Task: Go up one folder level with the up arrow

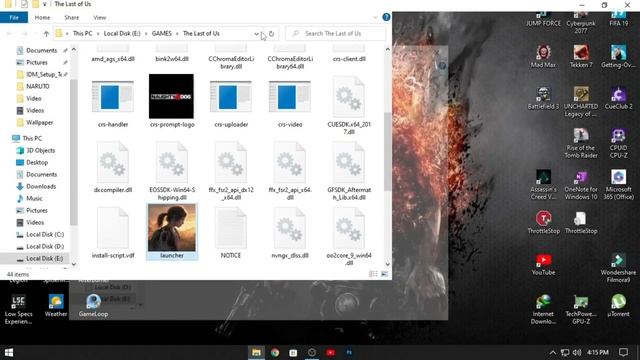Action: coord(46,33)
